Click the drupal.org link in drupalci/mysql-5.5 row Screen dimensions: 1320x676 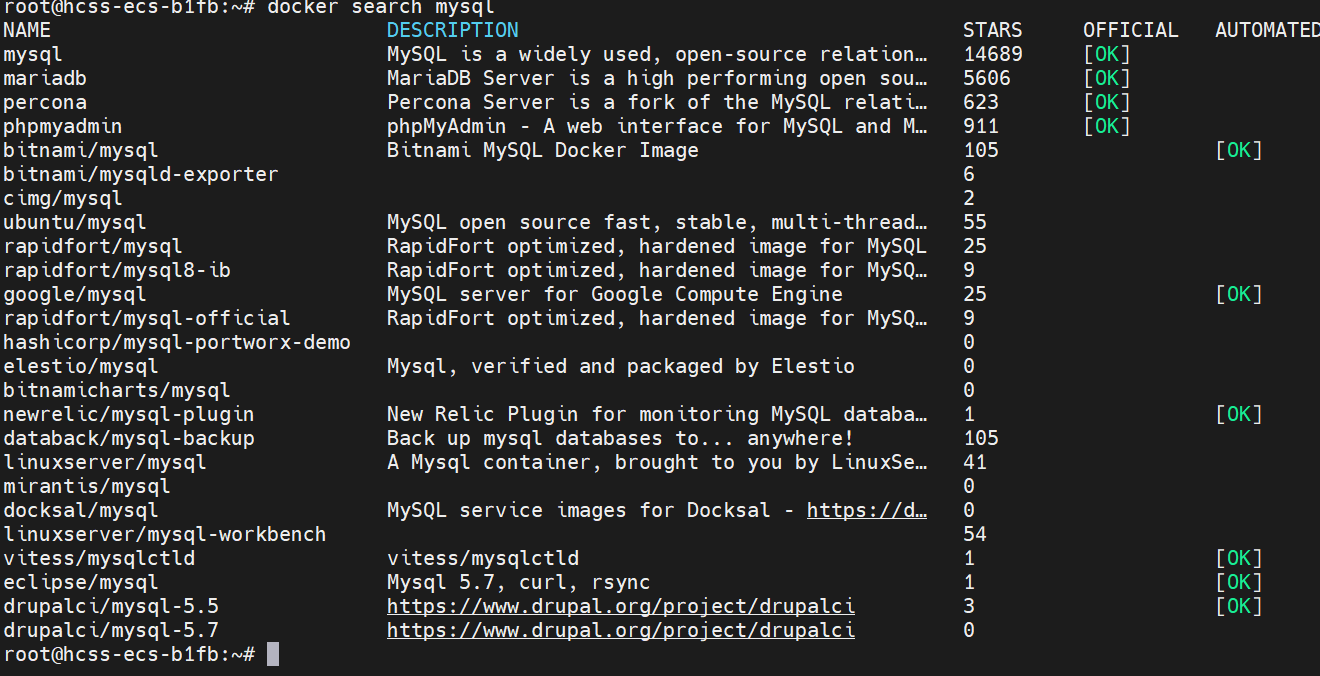tap(621, 607)
